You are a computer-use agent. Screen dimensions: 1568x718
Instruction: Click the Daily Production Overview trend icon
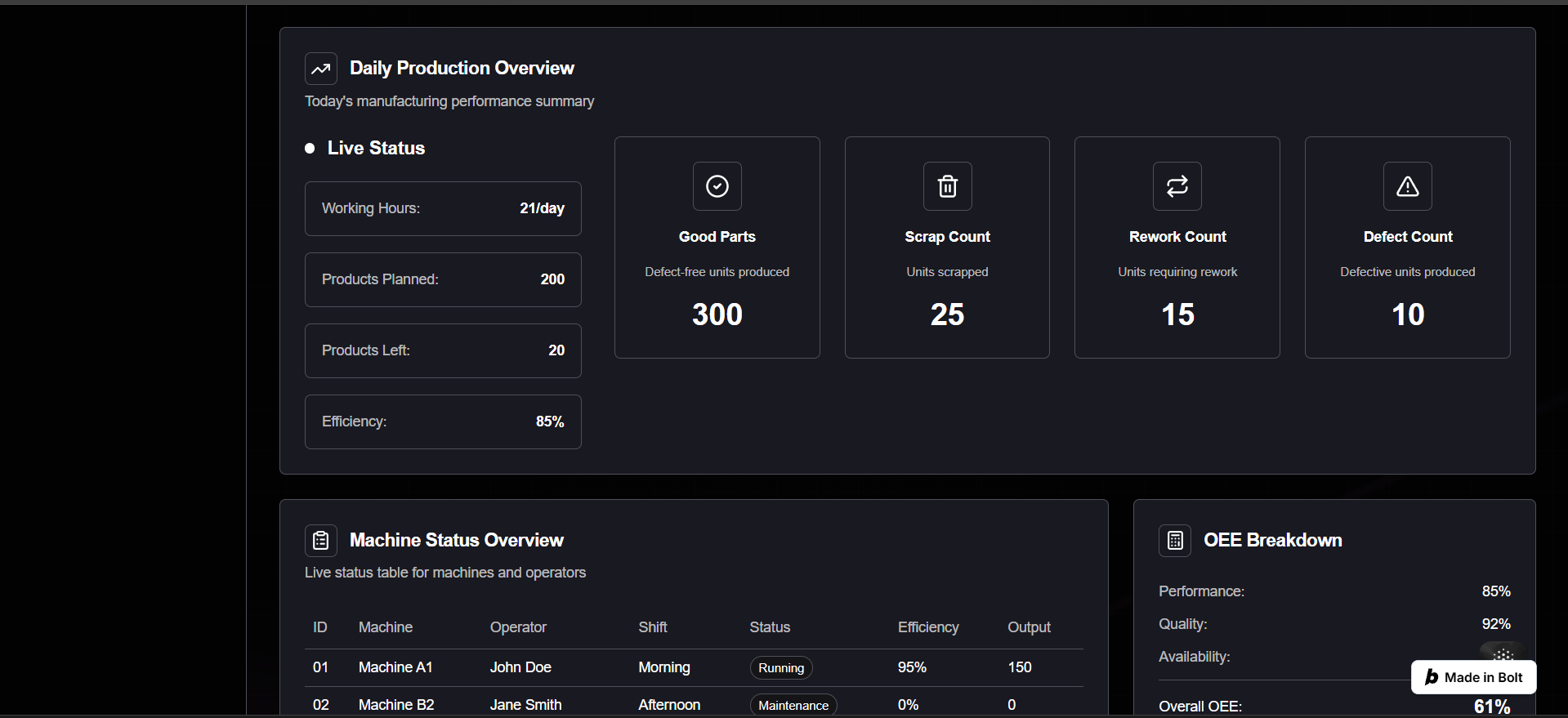[x=320, y=69]
